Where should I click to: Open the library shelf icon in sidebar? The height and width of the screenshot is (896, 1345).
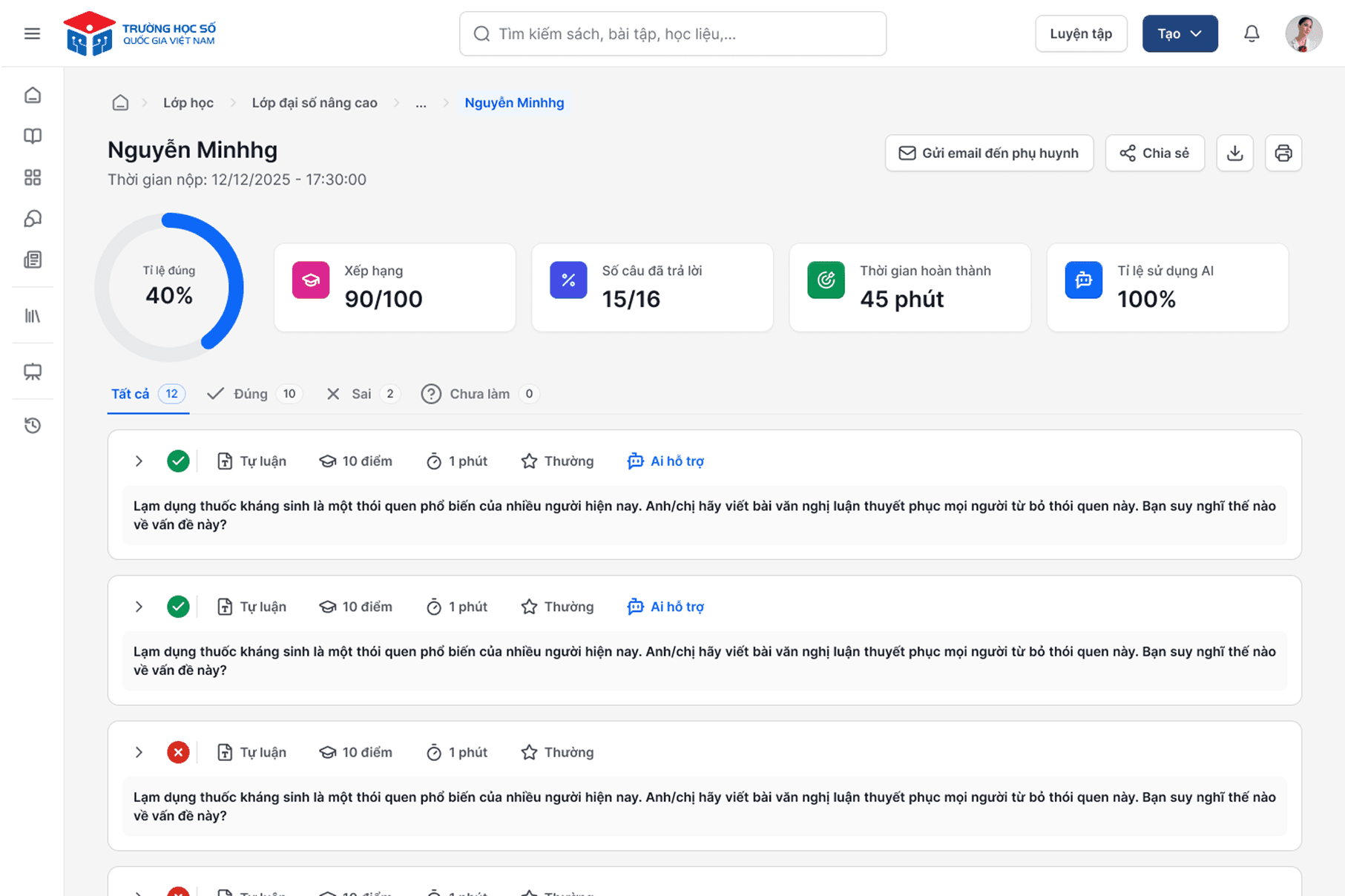(x=33, y=316)
